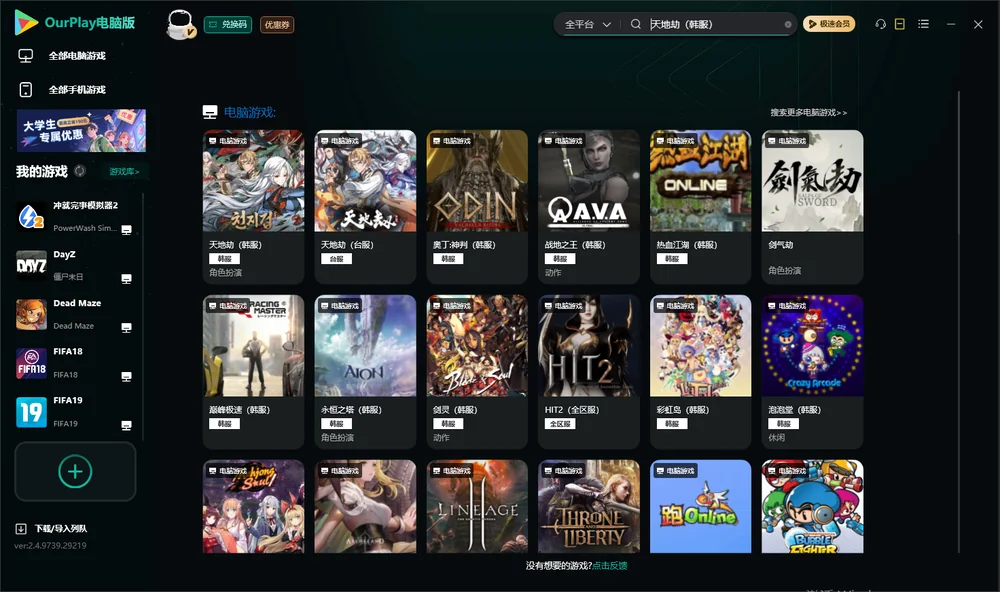Viewport: 1000px width, 592px height.
Task: Open the Bubble Fighter game card
Action: (x=812, y=507)
